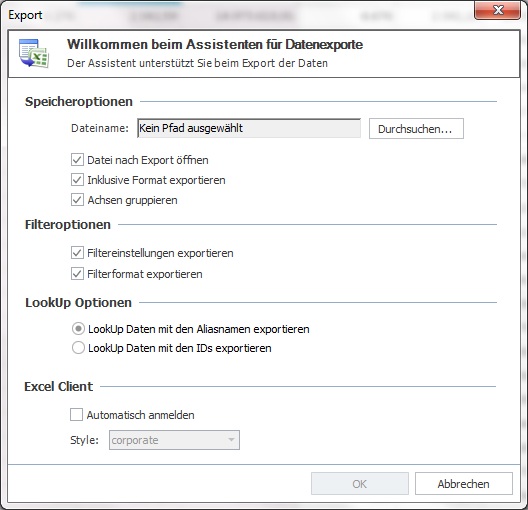The height and width of the screenshot is (510, 528).
Task: Click the 'LookUp Optionen' section heading
Action: coord(78,303)
